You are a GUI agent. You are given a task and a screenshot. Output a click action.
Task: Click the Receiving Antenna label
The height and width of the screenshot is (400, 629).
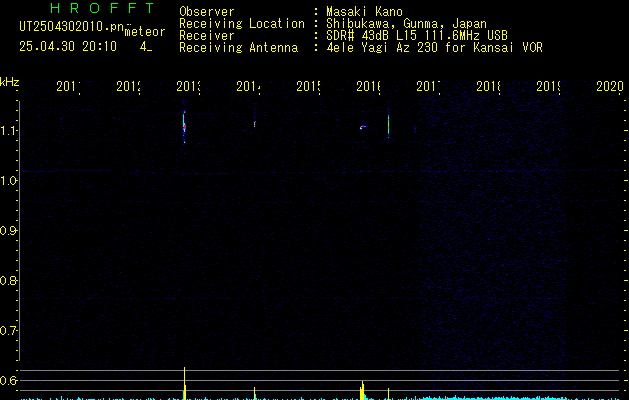[x=239, y=48]
